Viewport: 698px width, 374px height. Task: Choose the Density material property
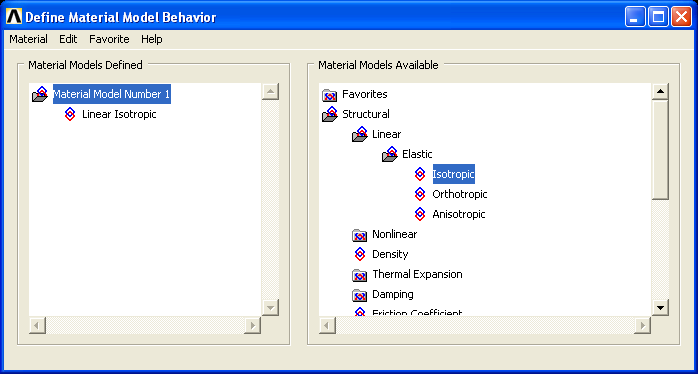click(390, 254)
